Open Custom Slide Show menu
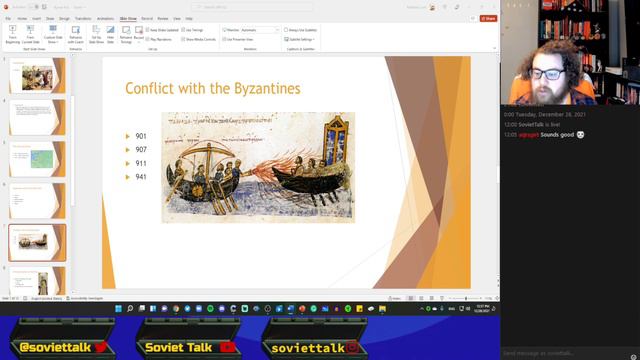Image resolution: width=640 pixels, height=360 pixels. pyautogui.click(x=53, y=35)
